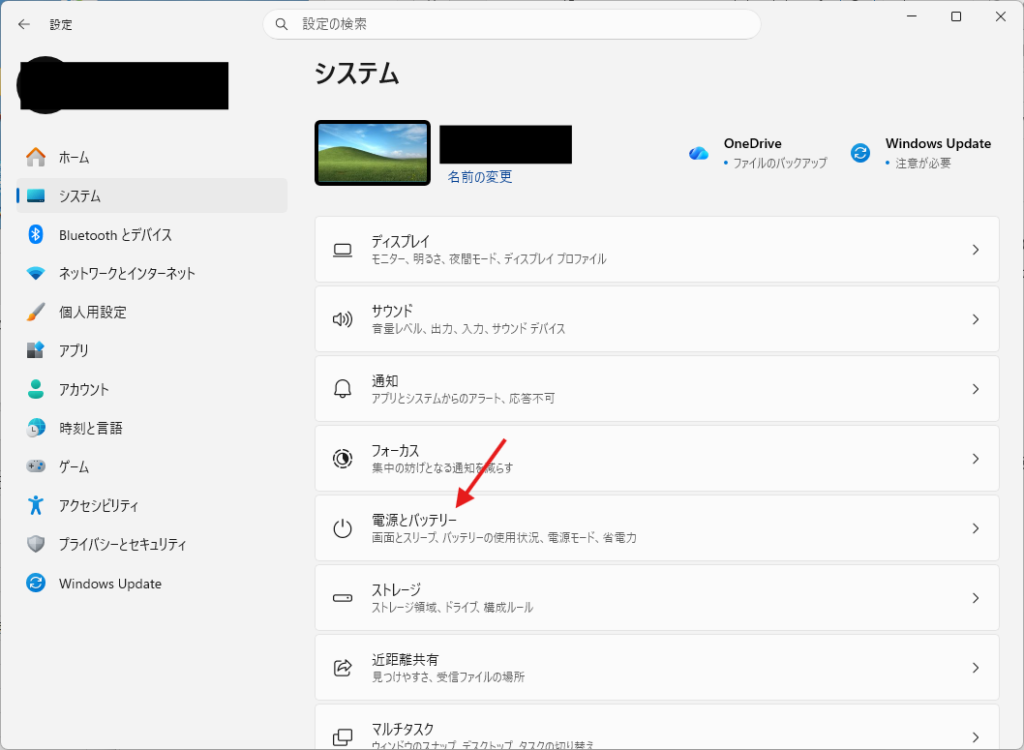Screen dimensions: 1024x750
Task: Click the システム monitor icon in sidebar
Action: [36, 195]
